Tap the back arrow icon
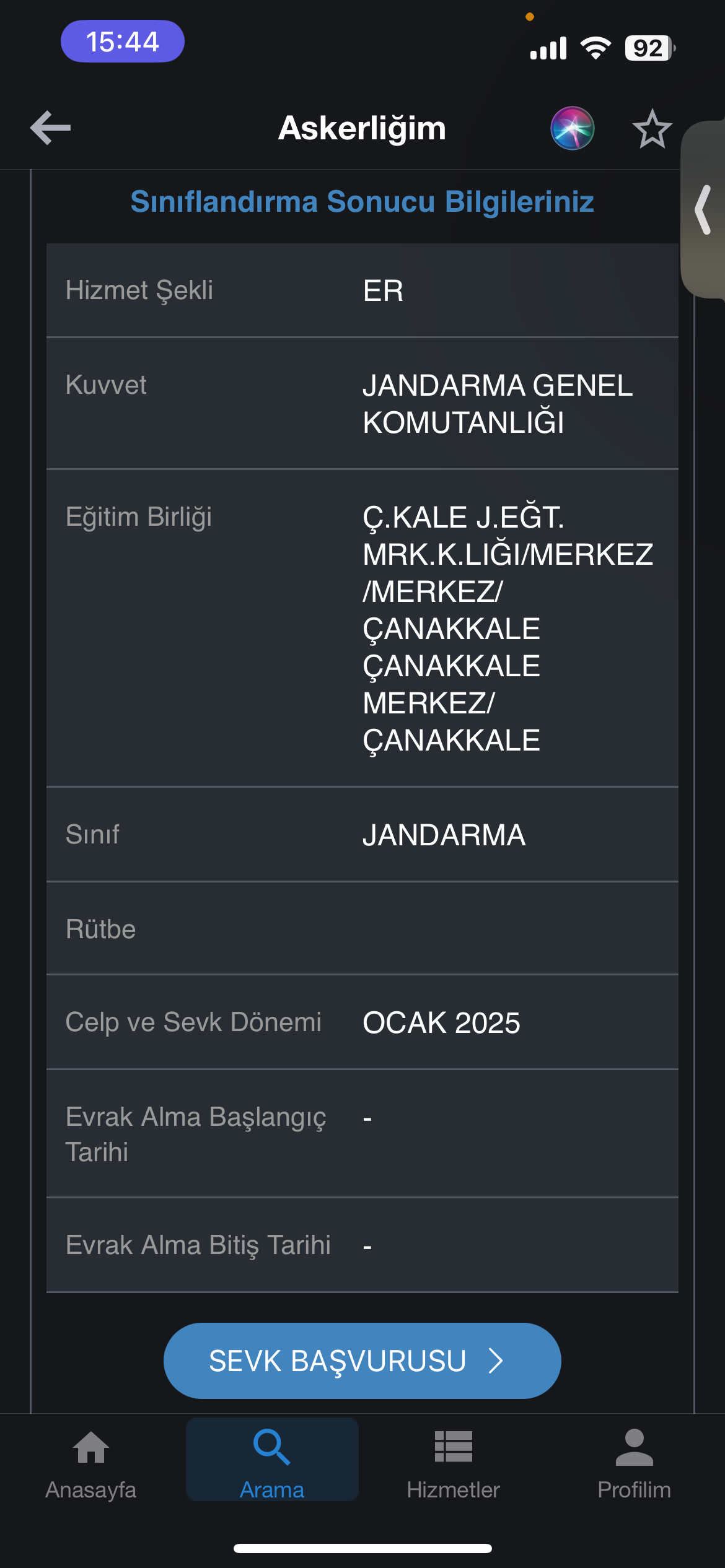Viewport: 725px width, 1568px height. point(50,128)
